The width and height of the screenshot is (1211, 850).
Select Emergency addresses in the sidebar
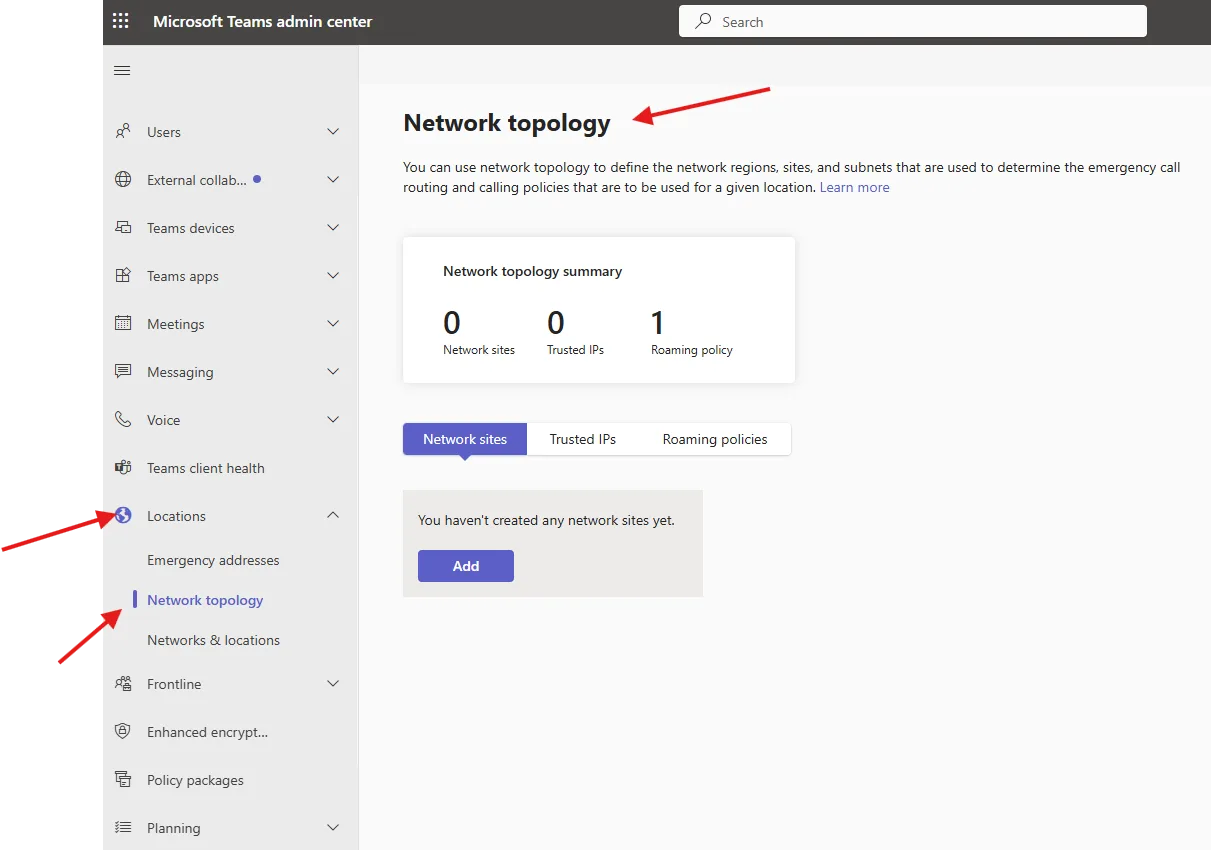click(213, 560)
